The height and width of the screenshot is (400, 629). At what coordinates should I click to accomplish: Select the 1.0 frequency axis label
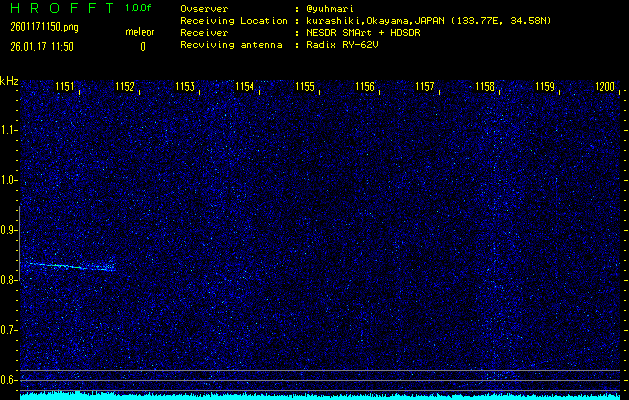pos(9,180)
